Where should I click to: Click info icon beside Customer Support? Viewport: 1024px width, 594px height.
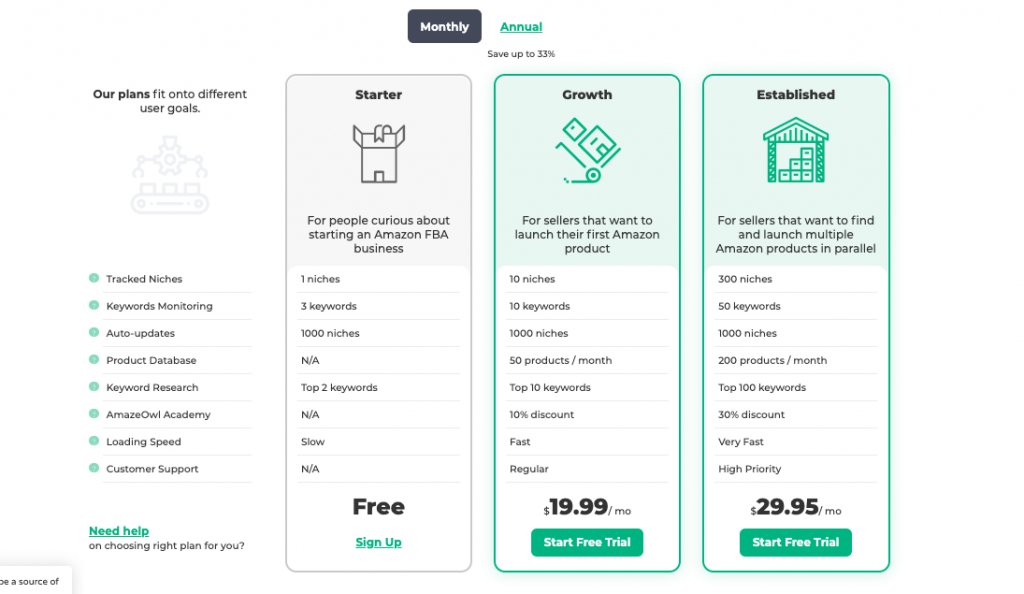coord(94,468)
